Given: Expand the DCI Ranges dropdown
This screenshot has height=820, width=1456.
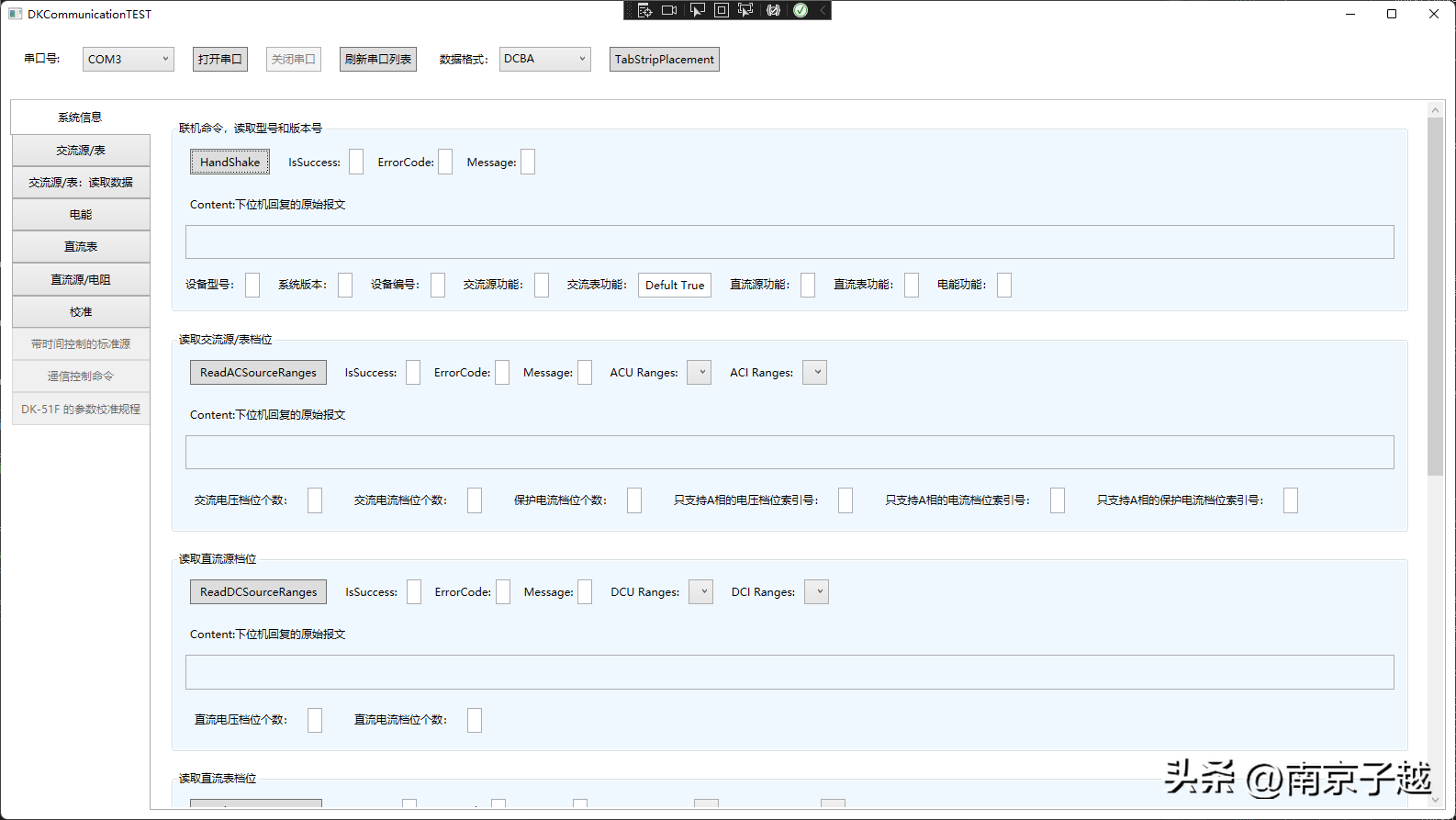Looking at the screenshot, I should 816,592.
